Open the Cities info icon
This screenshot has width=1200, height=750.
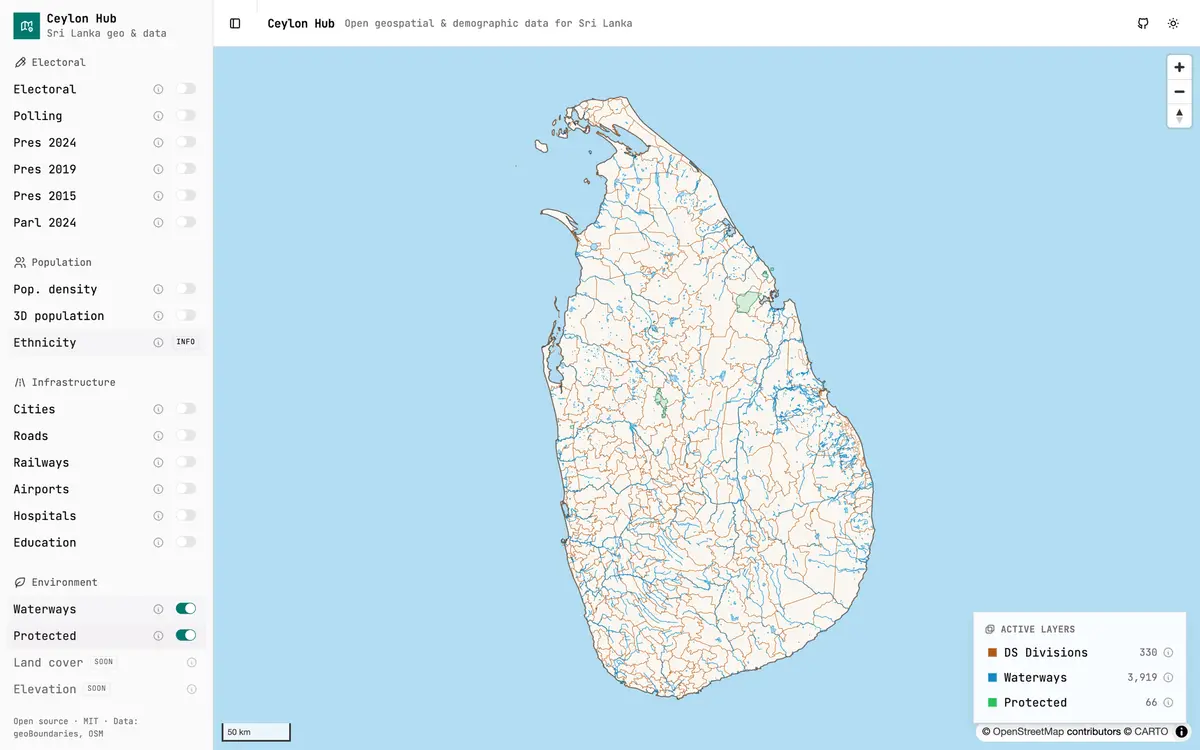tap(158, 409)
